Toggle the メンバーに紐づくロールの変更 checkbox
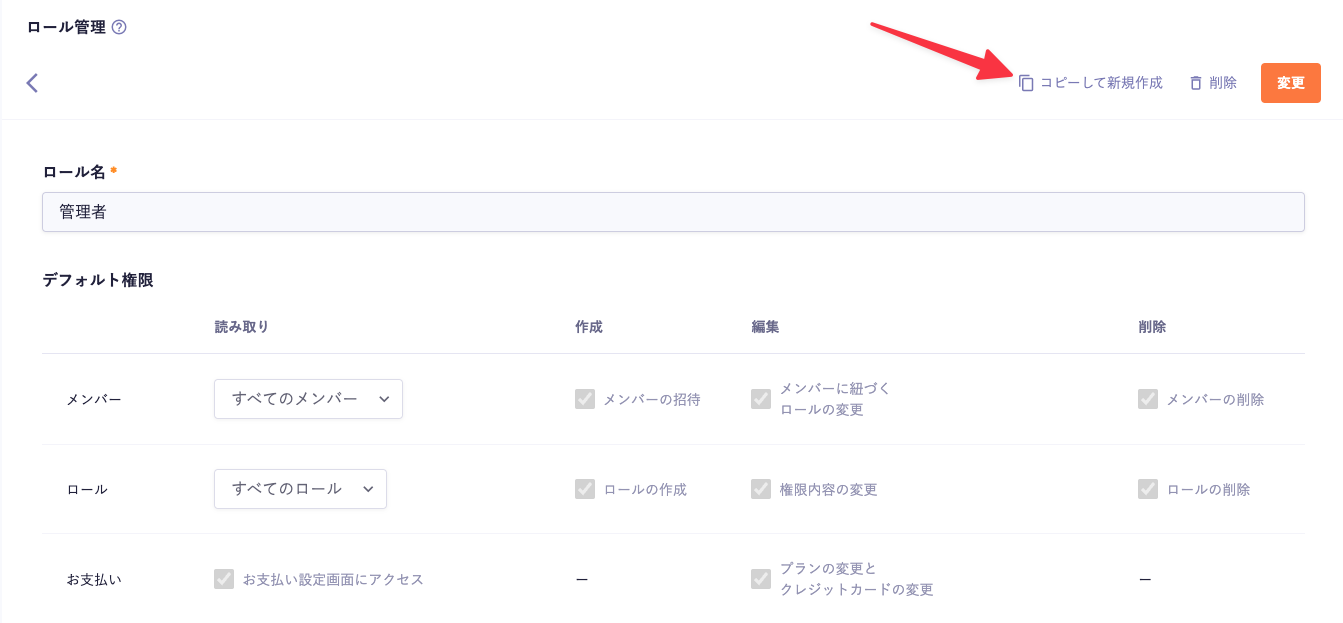 pyautogui.click(x=761, y=399)
